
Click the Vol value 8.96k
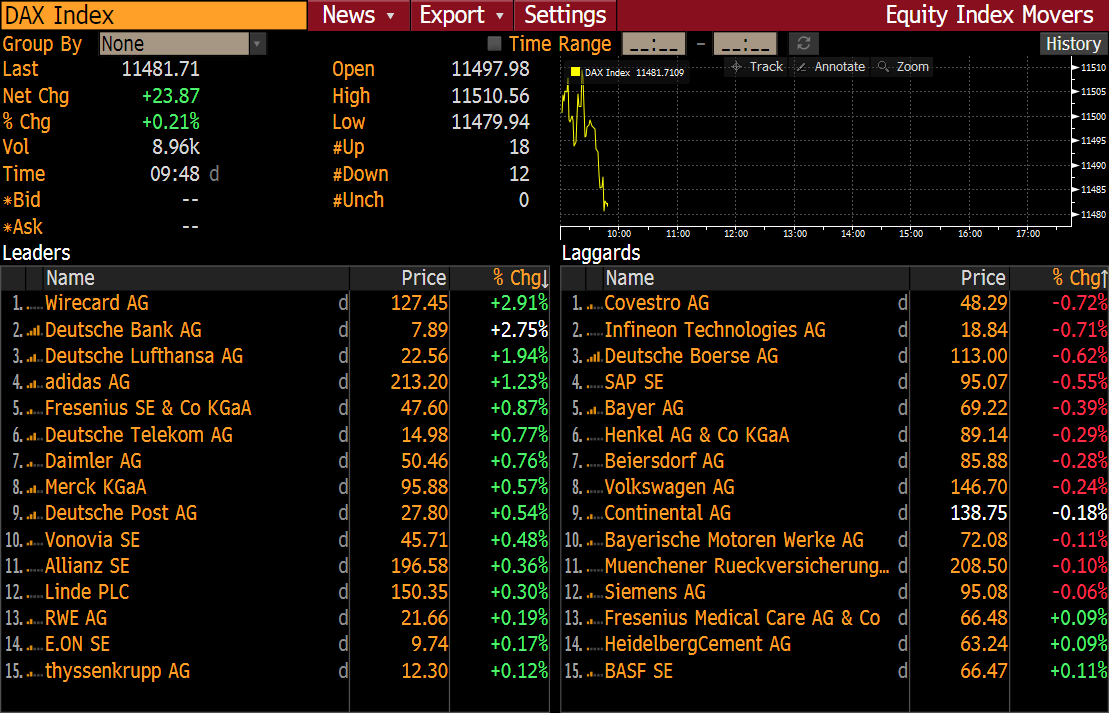point(176,147)
